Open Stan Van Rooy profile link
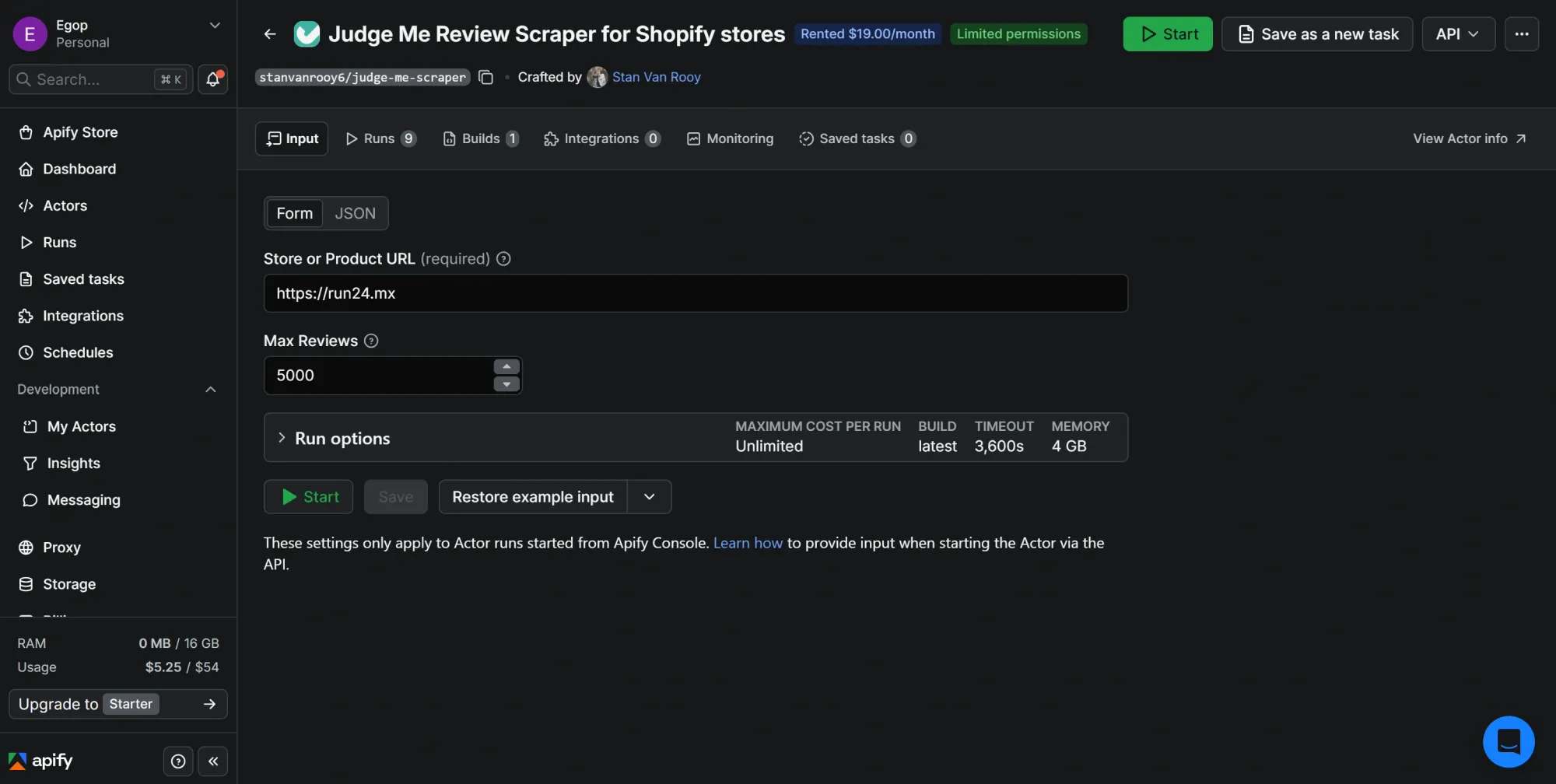This screenshot has width=1556, height=784. (656, 77)
